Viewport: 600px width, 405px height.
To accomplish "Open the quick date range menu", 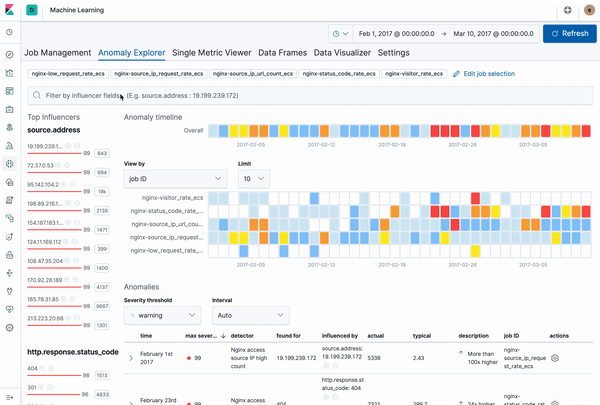I will [x=341, y=34].
